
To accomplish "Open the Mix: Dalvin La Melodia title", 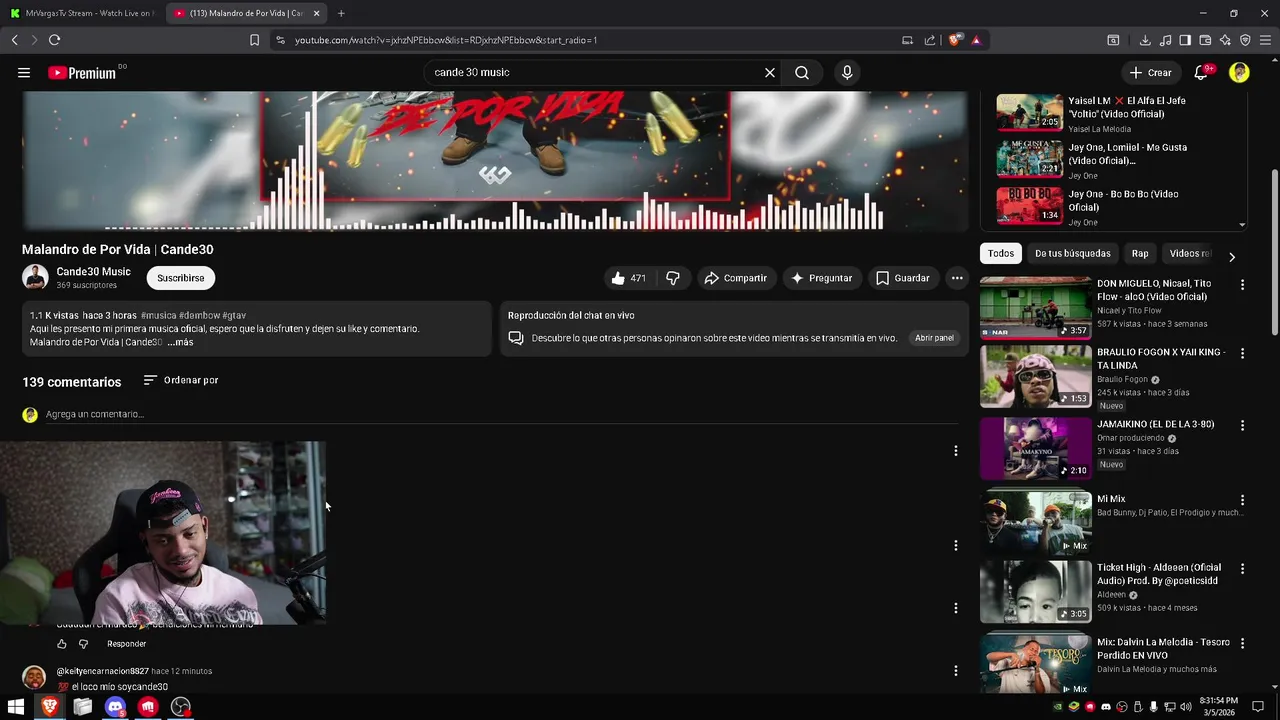I will 1163,648.
